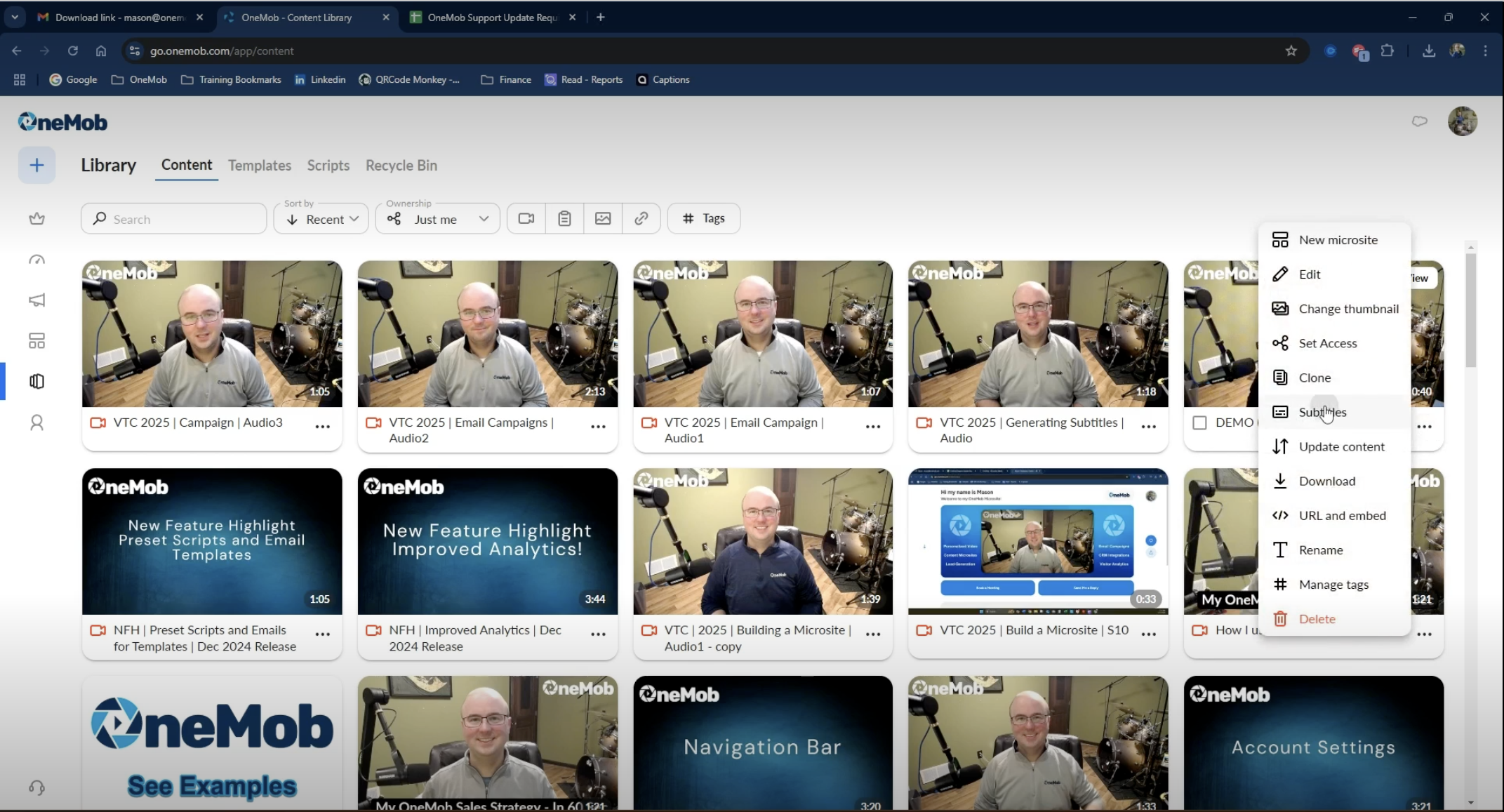The width and height of the screenshot is (1504, 812).
Task: Open VTC 2025 Campaign Audio3 video thumbnail
Action: (x=212, y=333)
